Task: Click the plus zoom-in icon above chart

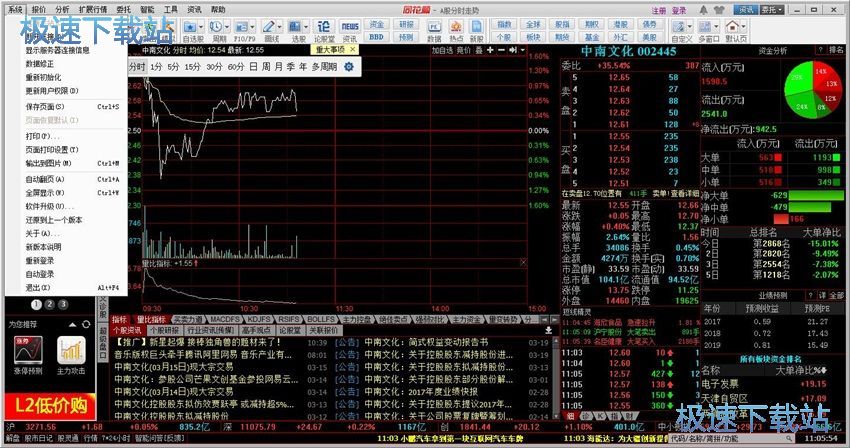Action: [x=490, y=50]
